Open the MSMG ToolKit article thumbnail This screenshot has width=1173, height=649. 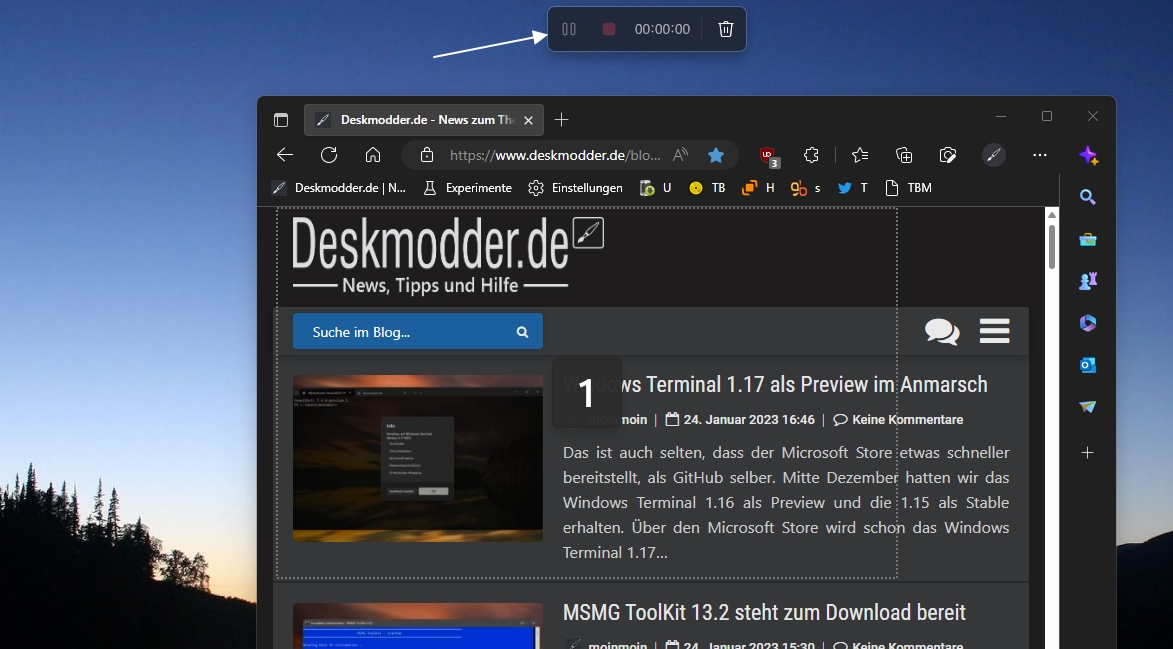[x=417, y=626]
